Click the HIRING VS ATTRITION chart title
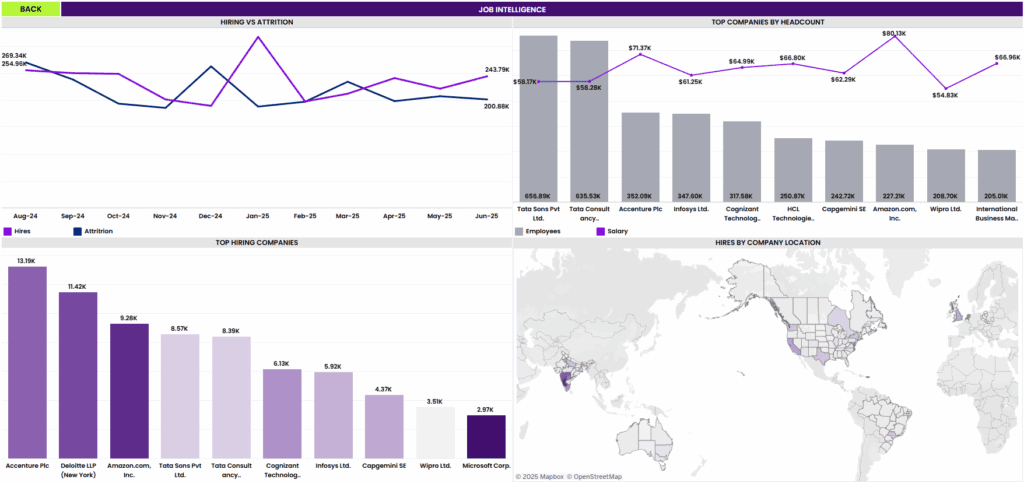1024x483 pixels. pos(257,22)
